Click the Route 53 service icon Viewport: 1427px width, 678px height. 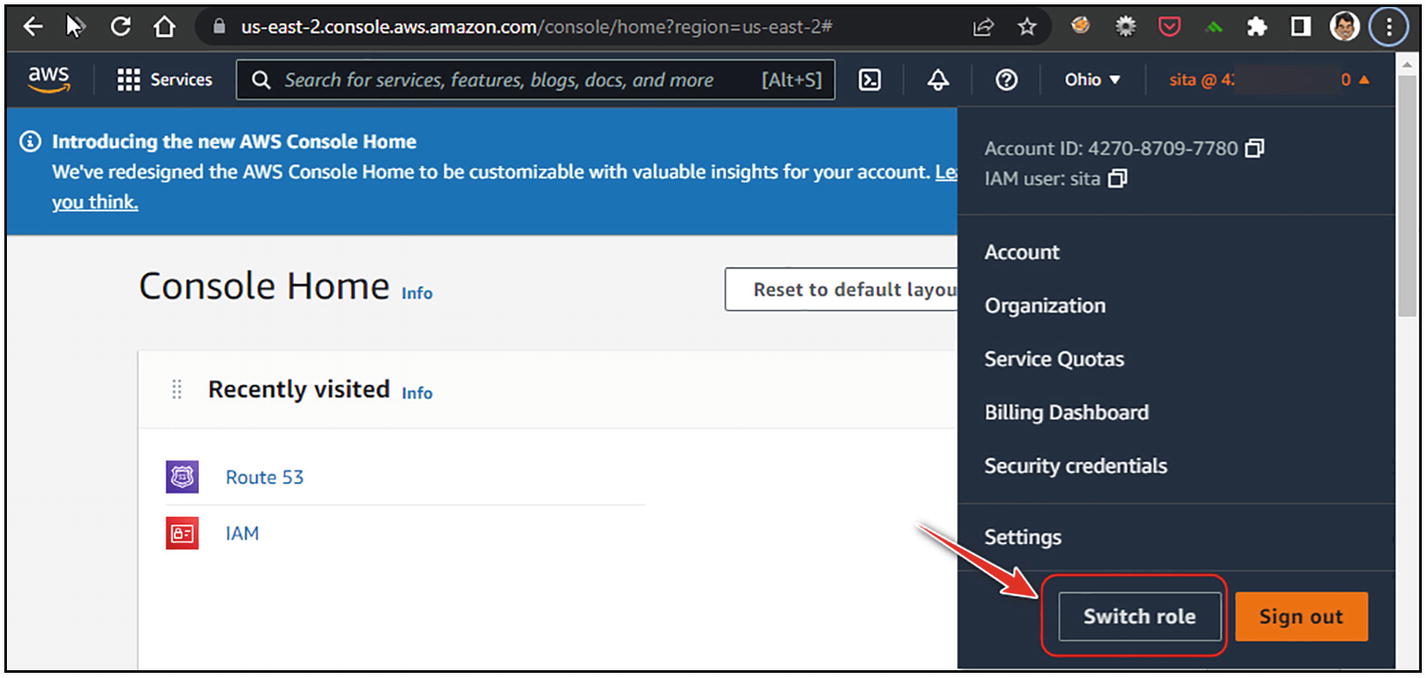coord(182,477)
